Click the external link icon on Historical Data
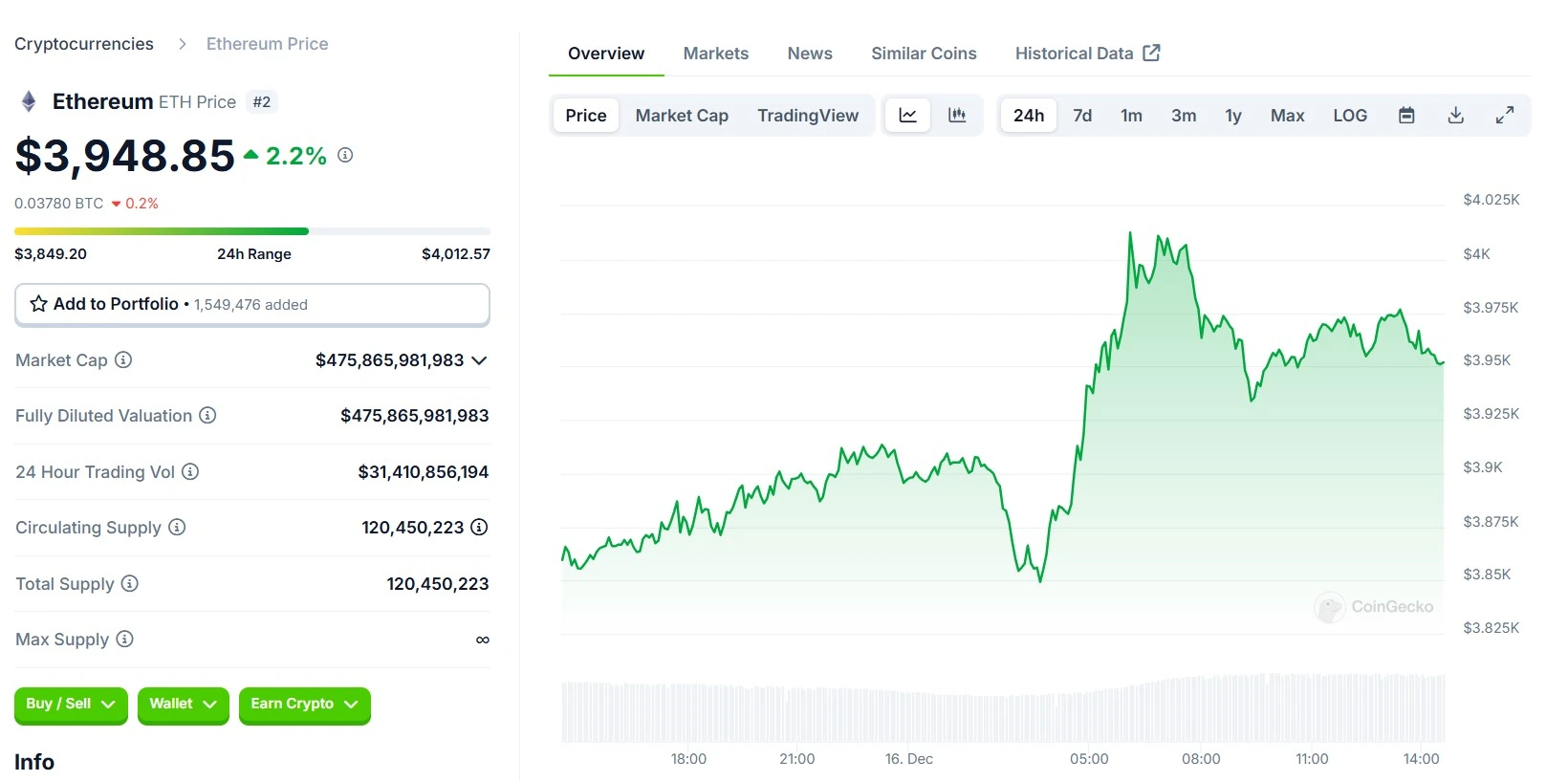 1152,53
